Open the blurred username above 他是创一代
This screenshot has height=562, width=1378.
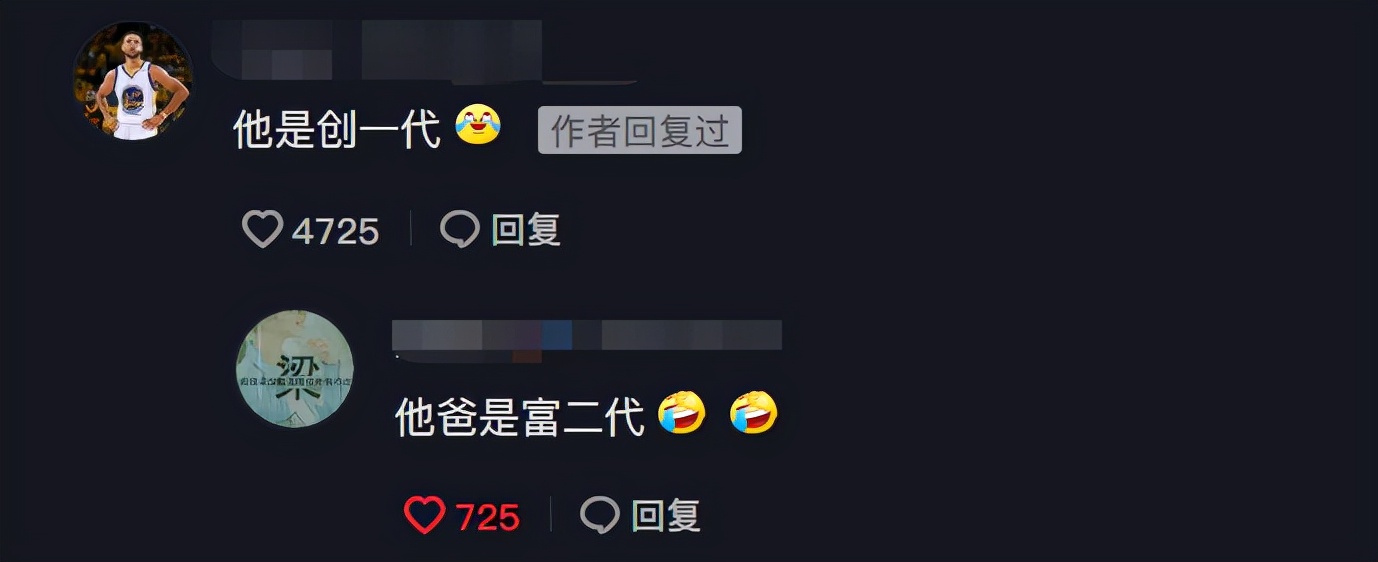(390, 50)
